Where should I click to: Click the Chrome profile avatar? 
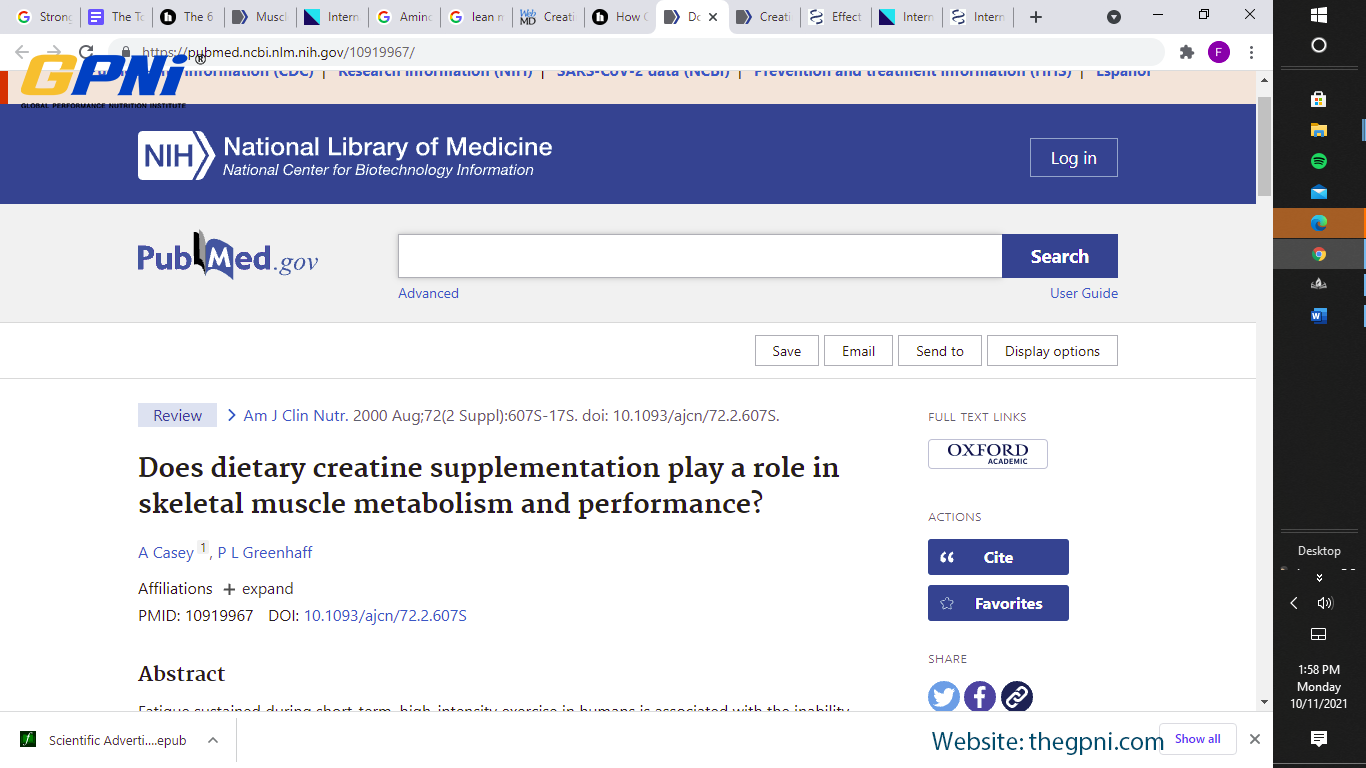[x=1218, y=52]
